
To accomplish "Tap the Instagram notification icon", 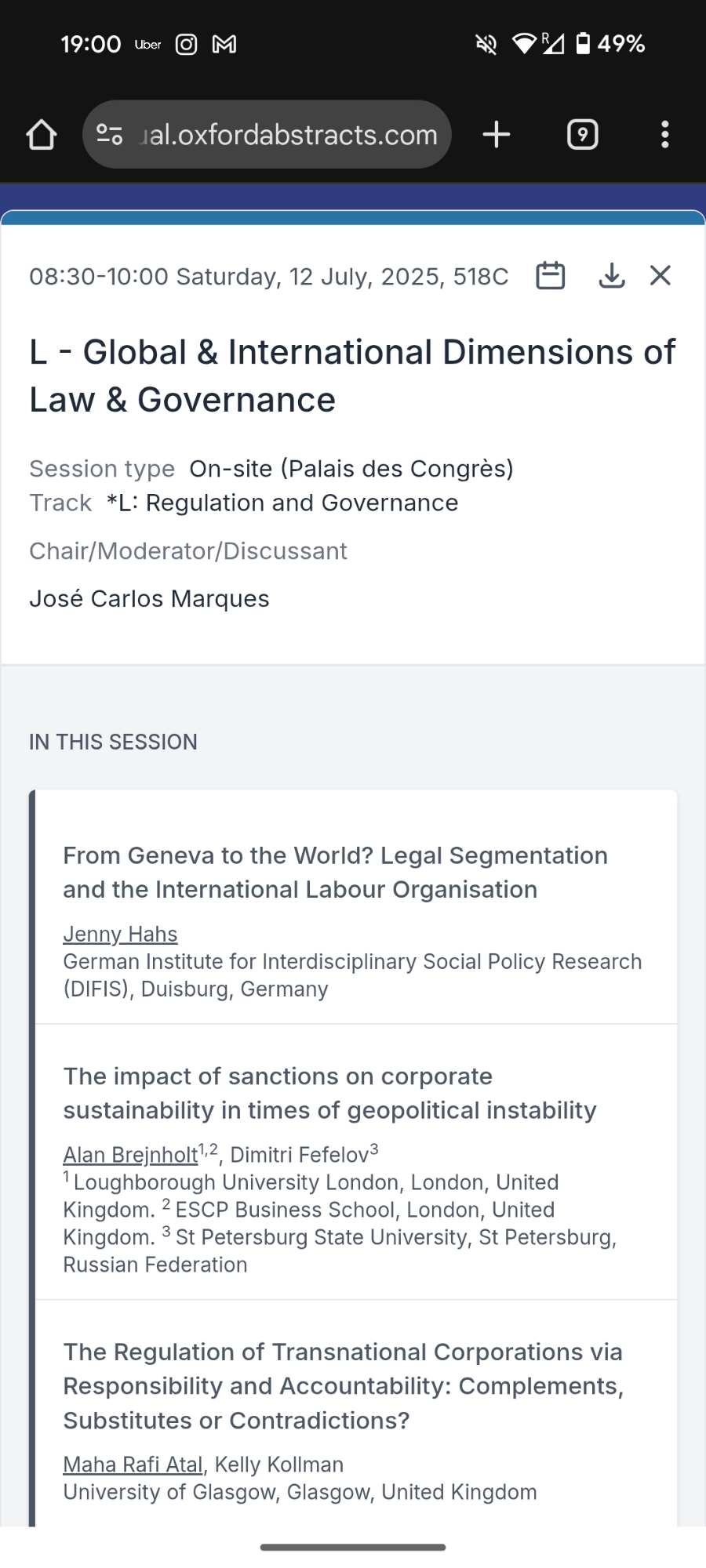I will click(x=186, y=45).
